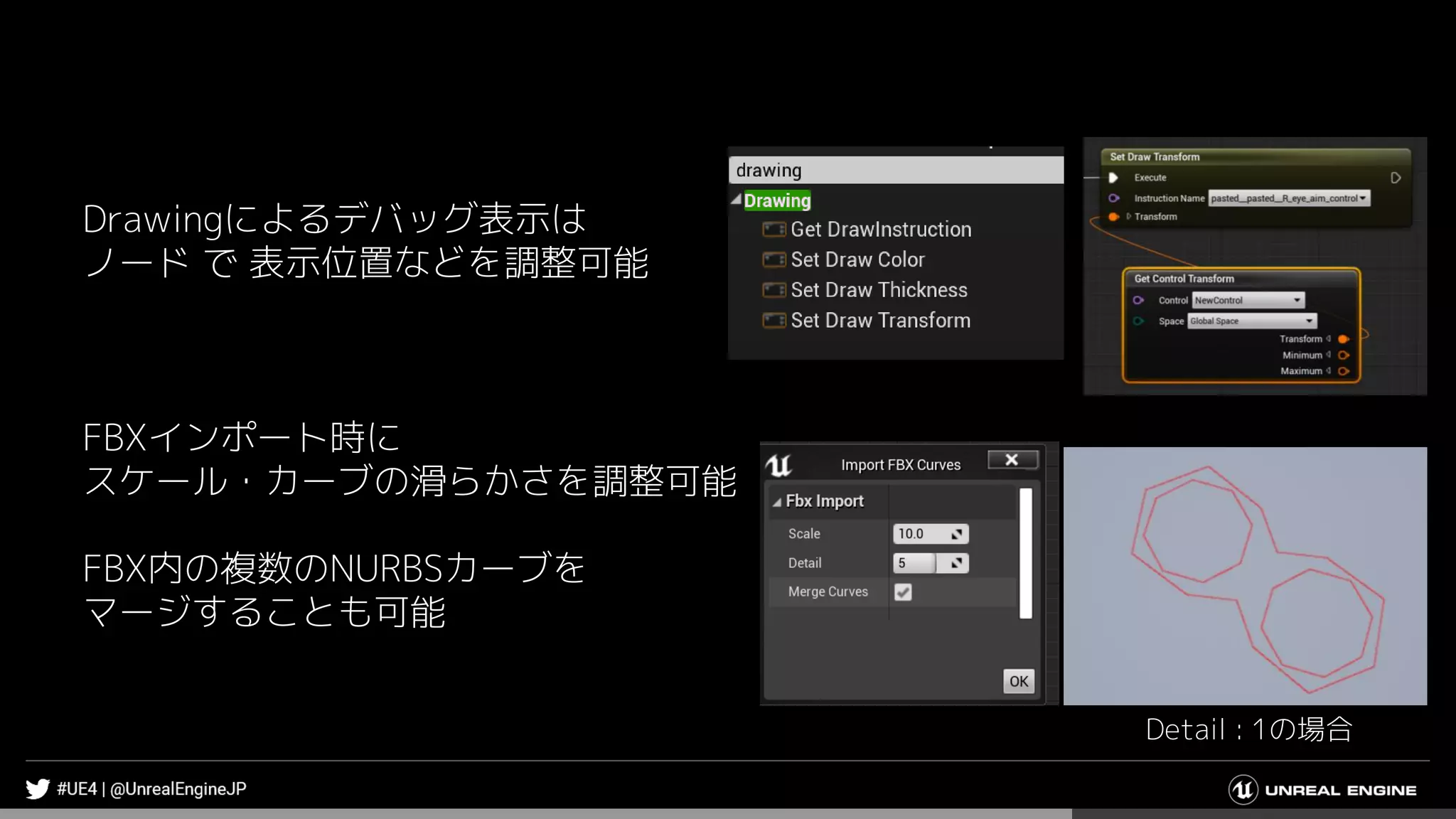
Task: Select Set Draw Transform from the node list
Action: (x=880, y=321)
